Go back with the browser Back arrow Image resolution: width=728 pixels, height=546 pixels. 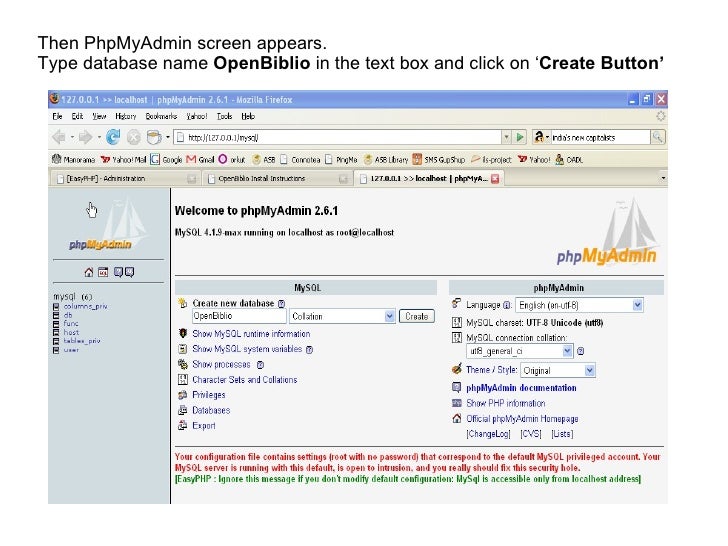tap(59, 137)
